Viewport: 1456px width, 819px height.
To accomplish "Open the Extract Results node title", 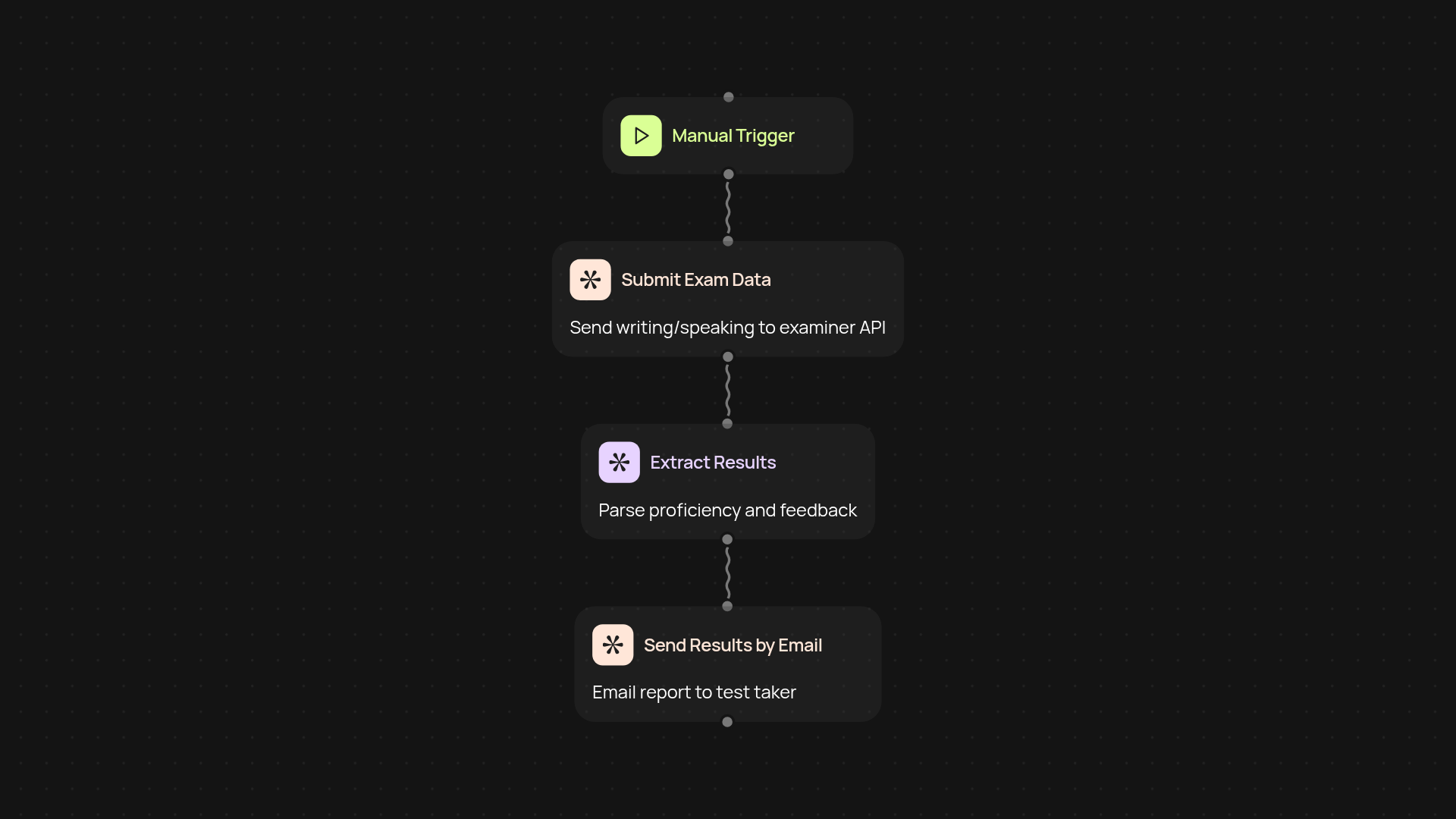I will pyautogui.click(x=713, y=463).
